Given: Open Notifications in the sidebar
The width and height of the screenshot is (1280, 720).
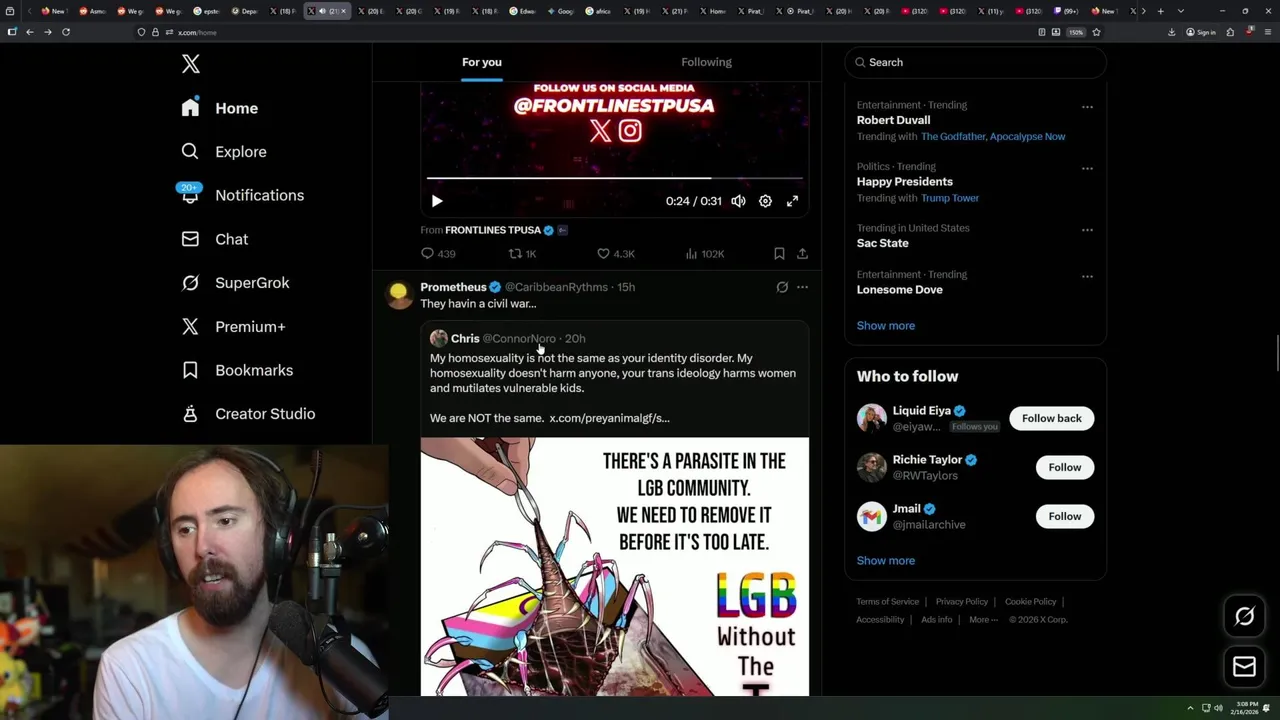Looking at the screenshot, I should (x=242, y=195).
